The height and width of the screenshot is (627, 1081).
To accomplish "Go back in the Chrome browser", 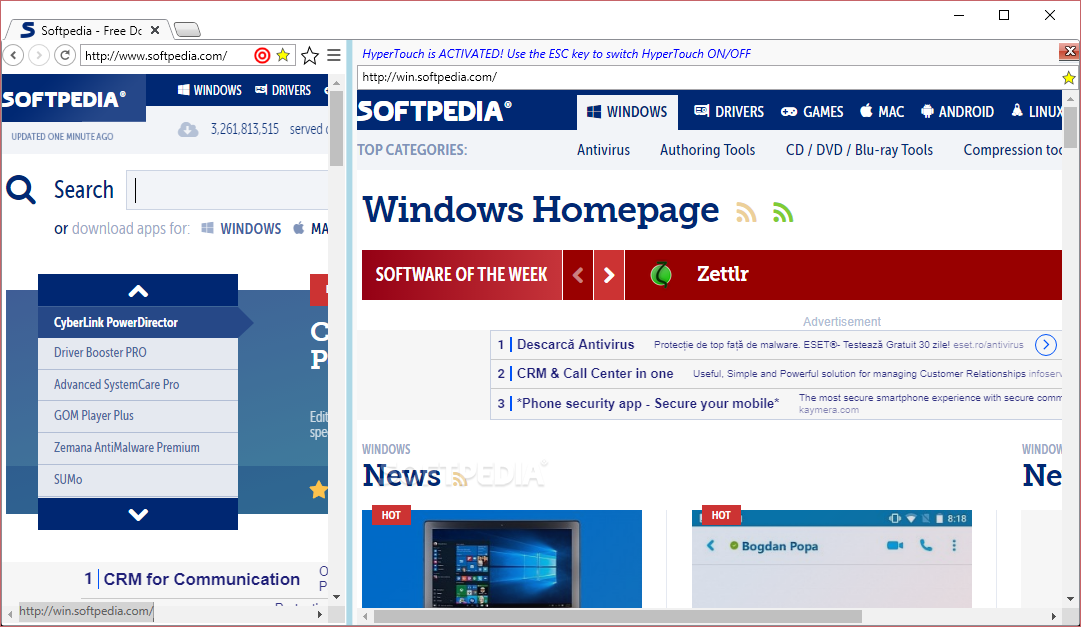I will pos(13,55).
